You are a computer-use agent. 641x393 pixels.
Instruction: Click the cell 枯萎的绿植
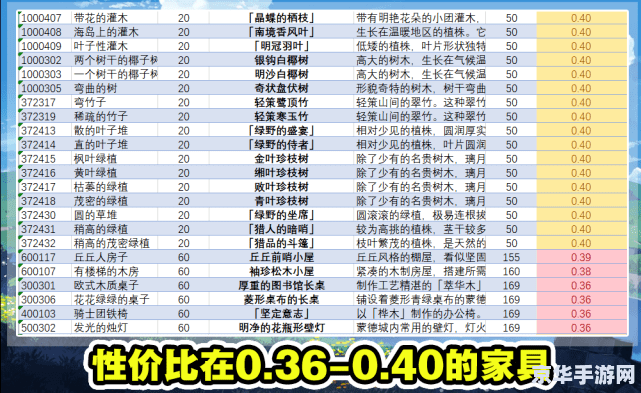(x=101, y=187)
